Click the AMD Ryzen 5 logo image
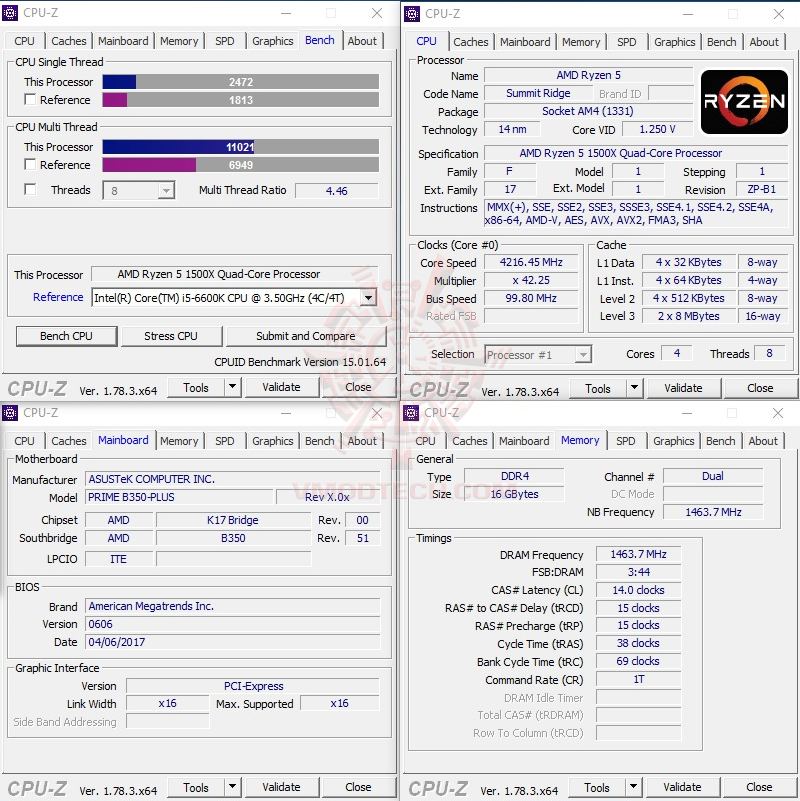This screenshot has width=800, height=801. 744,101
